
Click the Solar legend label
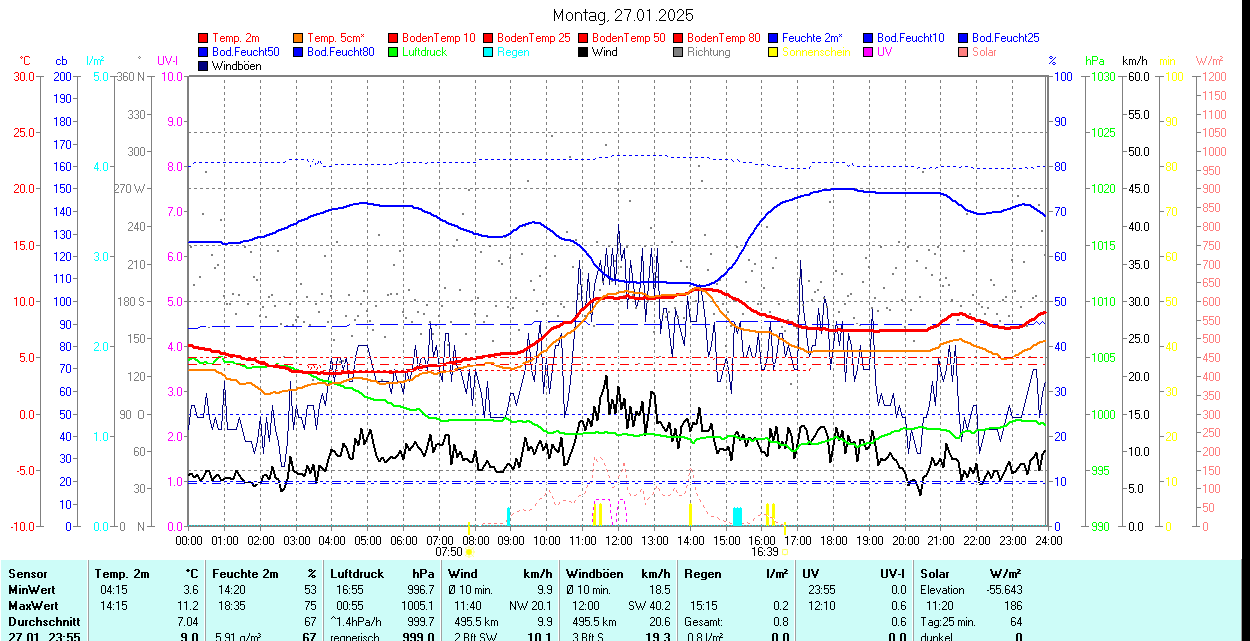(x=984, y=52)
